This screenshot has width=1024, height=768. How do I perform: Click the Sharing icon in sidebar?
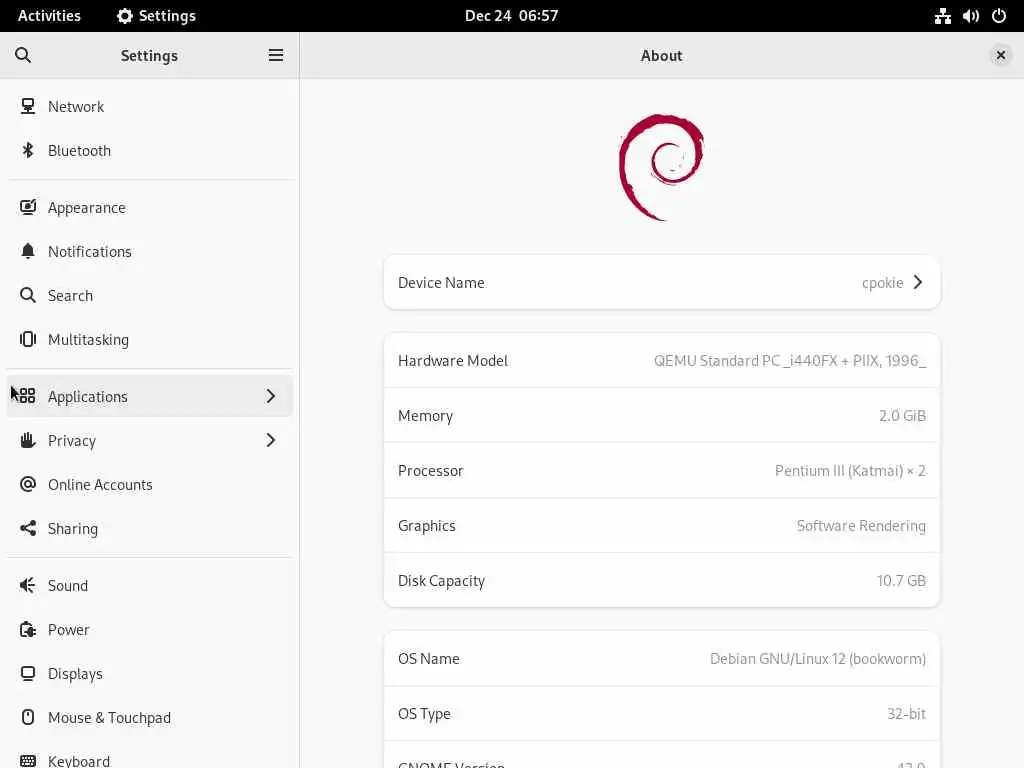click(27, 528)
